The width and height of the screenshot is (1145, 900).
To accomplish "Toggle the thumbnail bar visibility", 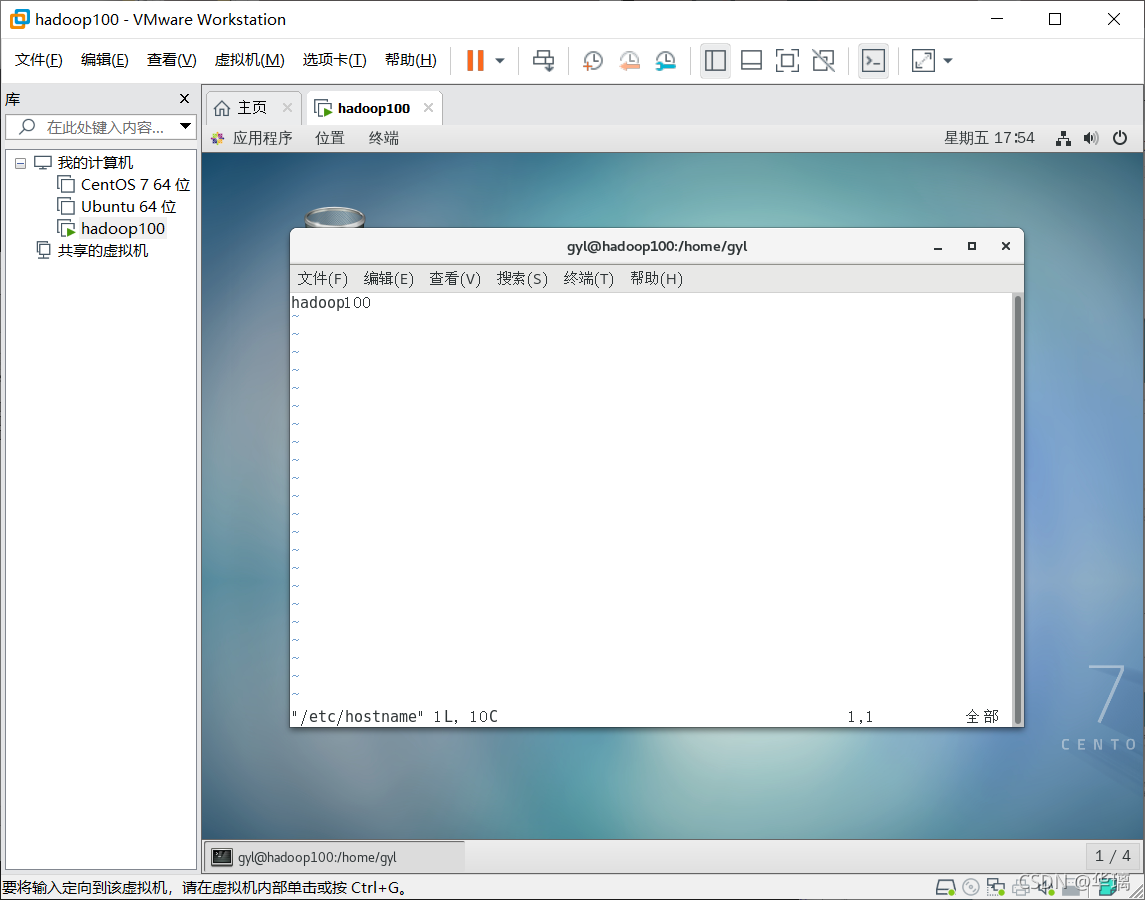I will tap(751, 61).
